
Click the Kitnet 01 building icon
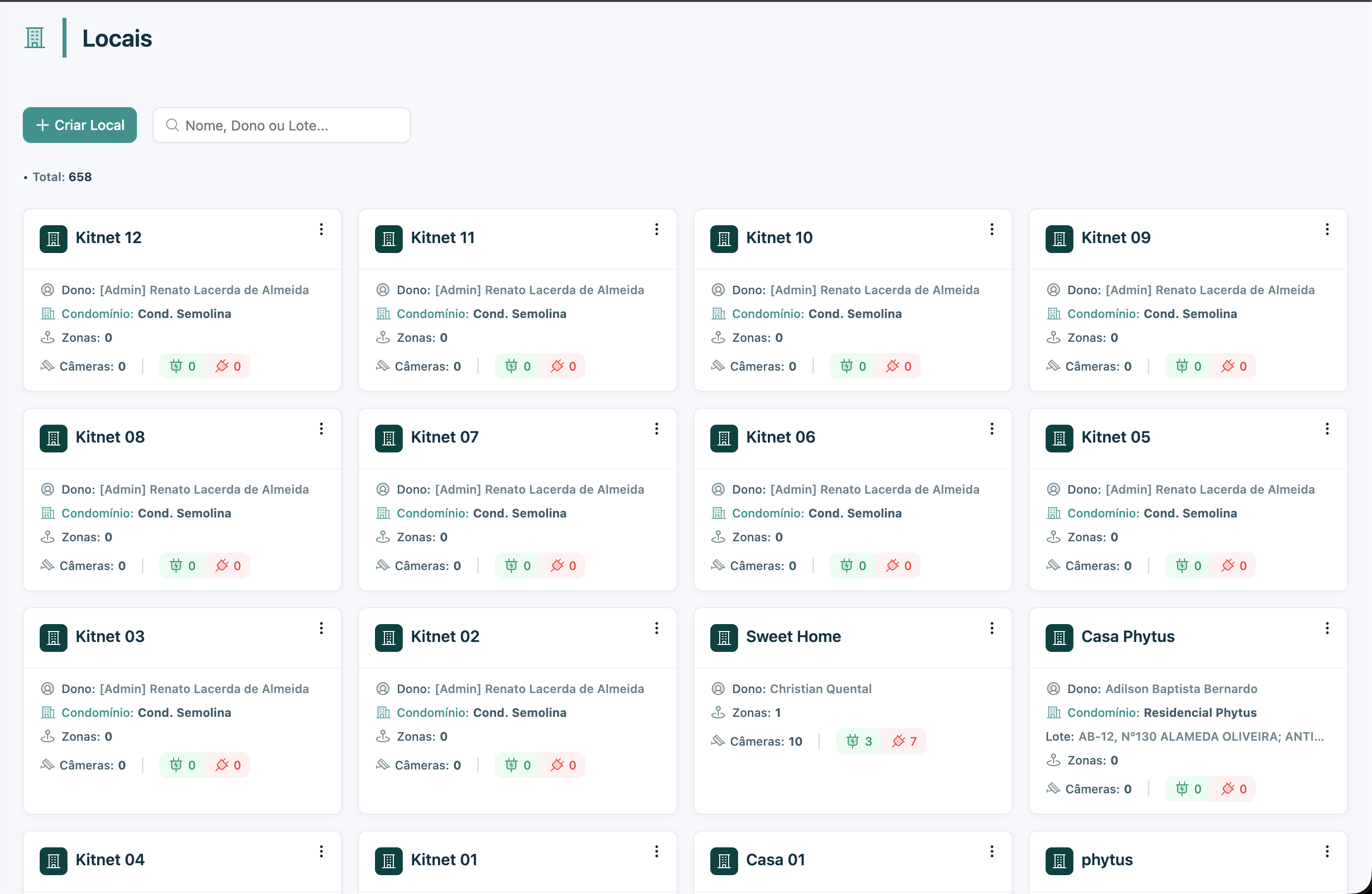(388, 861)
